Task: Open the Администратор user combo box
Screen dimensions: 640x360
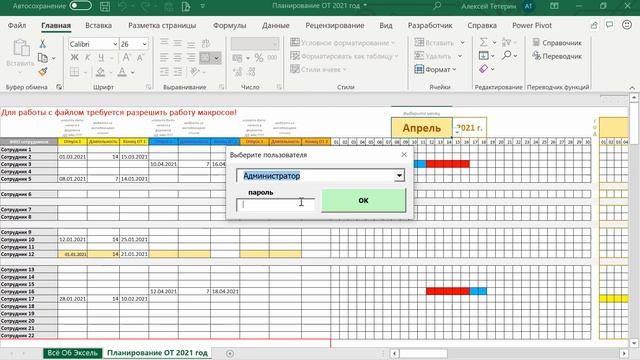Action: coord(399,176)
